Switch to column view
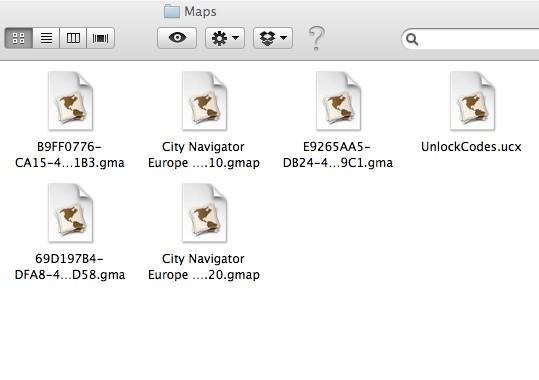The image size is (539, 380). tap(73, 38)
